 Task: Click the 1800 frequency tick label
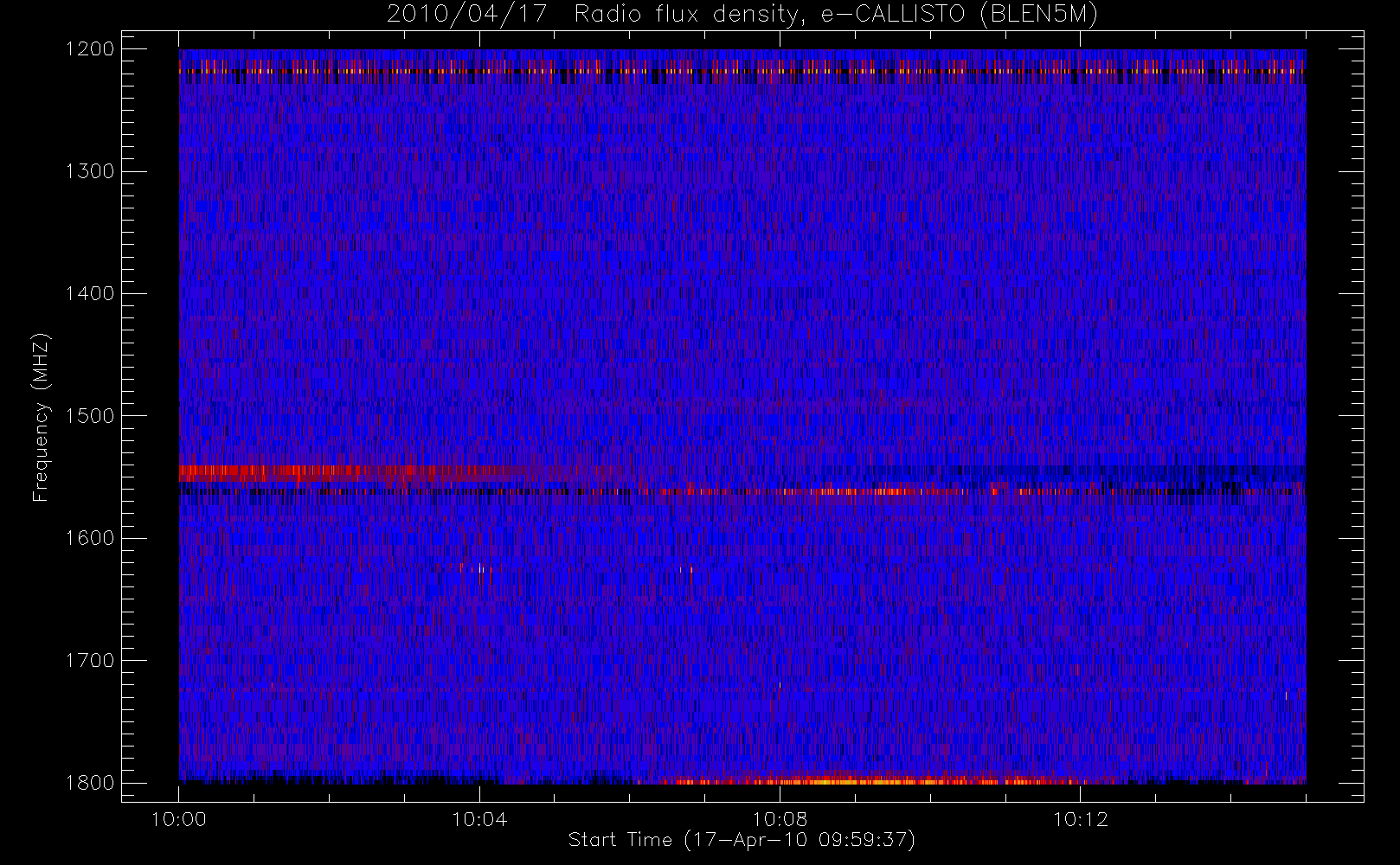coord(90,783)
